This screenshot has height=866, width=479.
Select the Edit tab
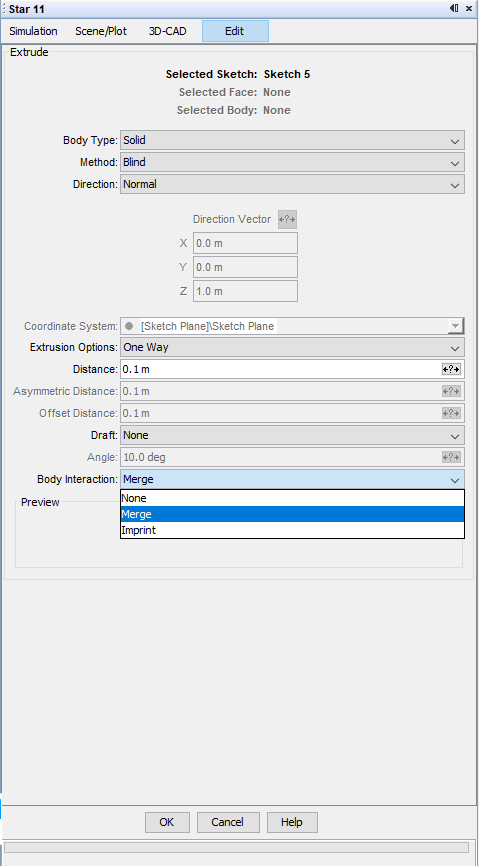(235, 31)
